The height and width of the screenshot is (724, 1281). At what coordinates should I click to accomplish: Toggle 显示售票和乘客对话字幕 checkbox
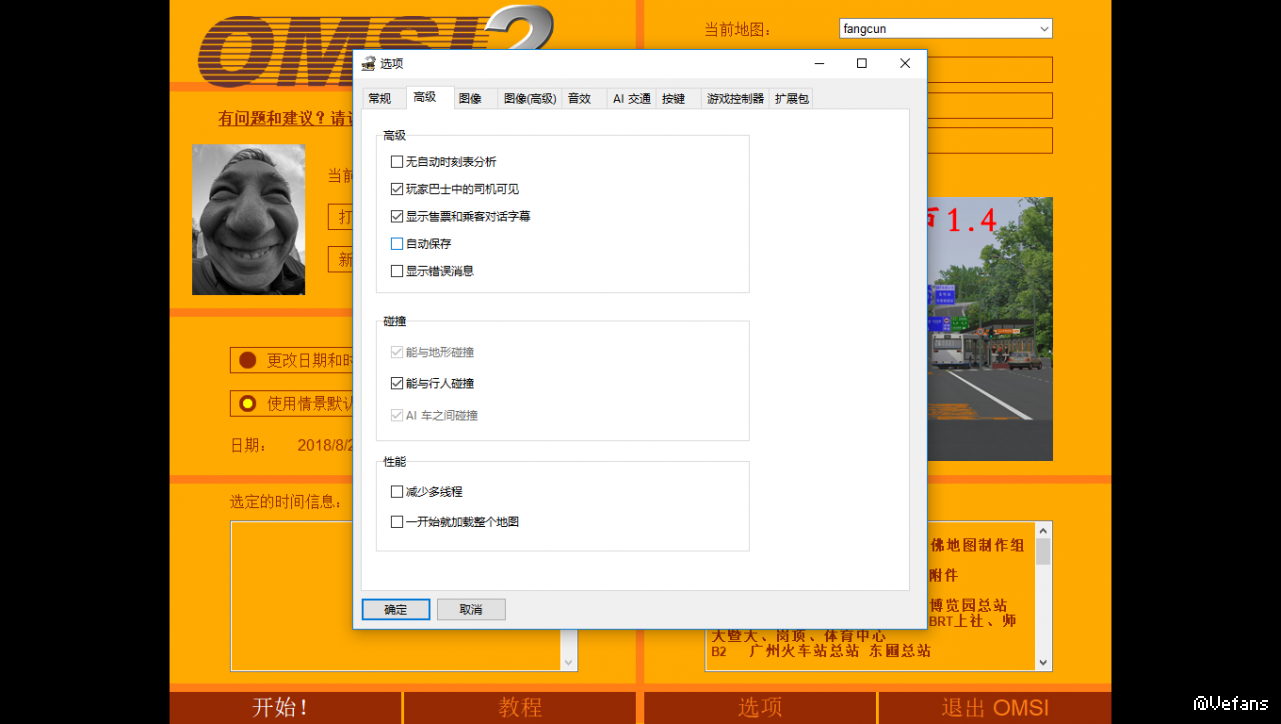coord(397,216)
